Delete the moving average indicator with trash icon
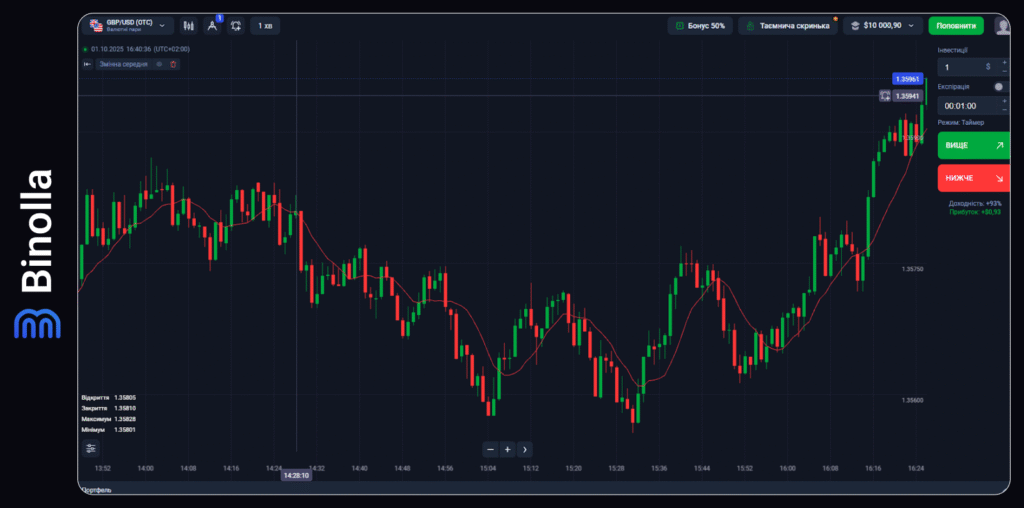This screenshot has height=508, width=1024. (x=173, y=64)
